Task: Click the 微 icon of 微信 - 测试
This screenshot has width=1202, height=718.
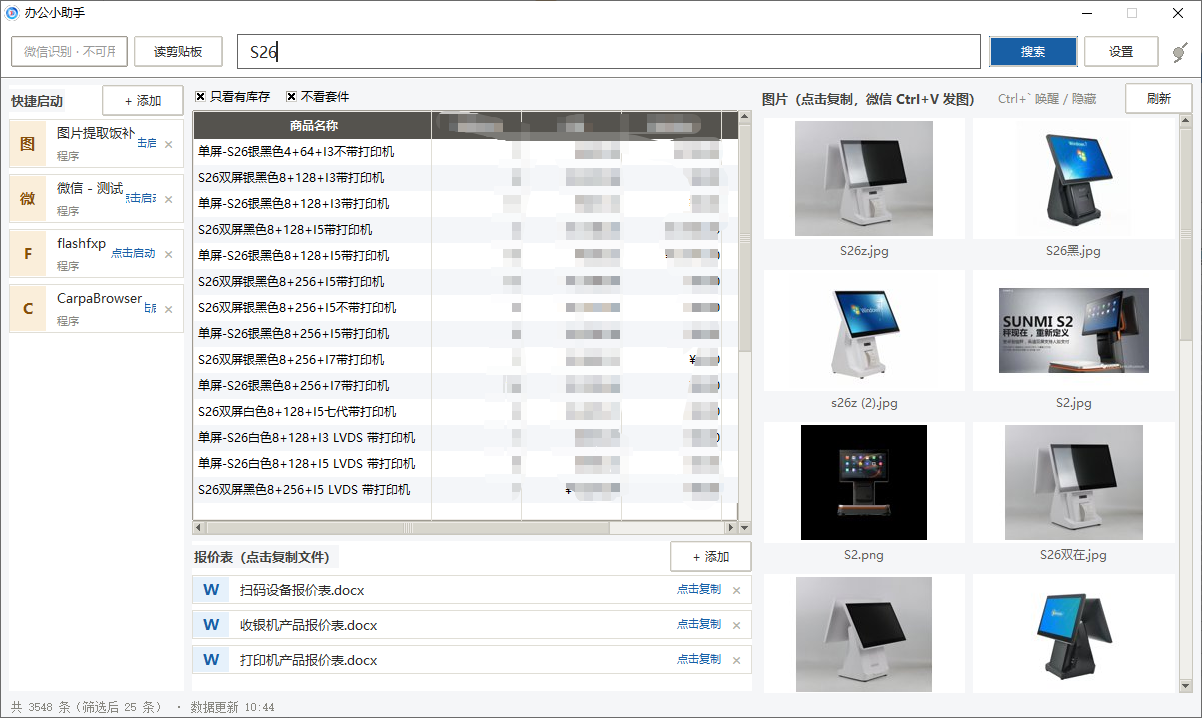Action: point(28,199)
